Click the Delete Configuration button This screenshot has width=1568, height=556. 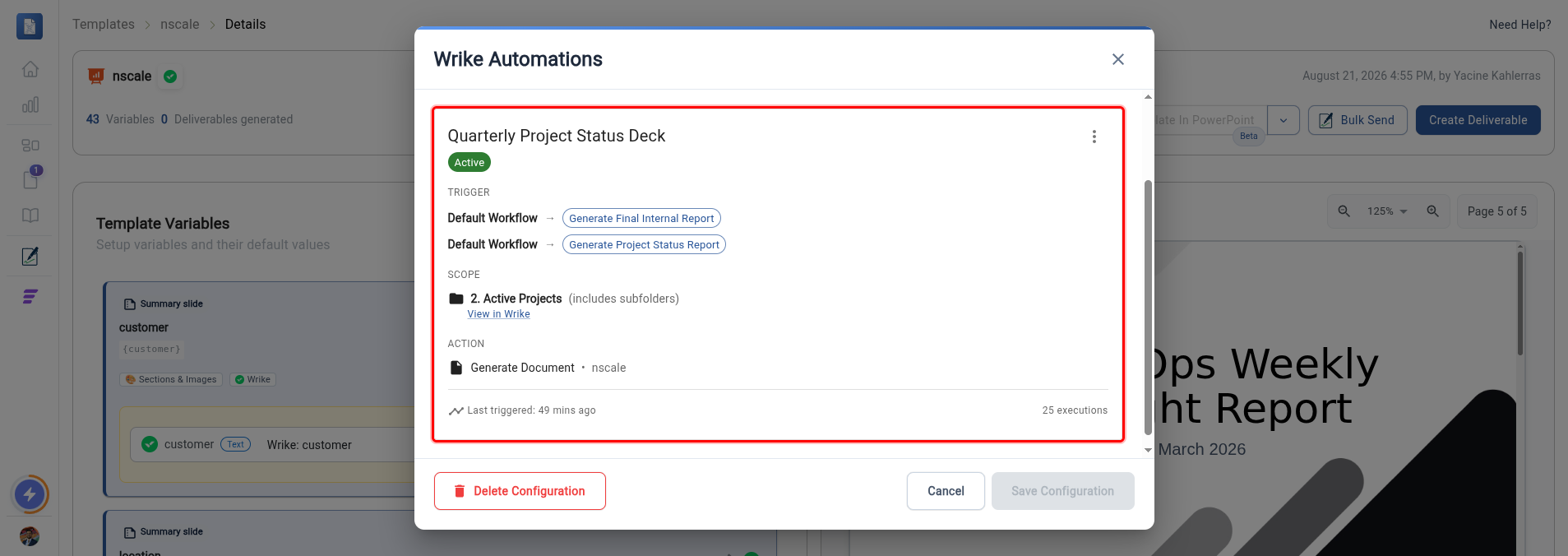(x=520, y=491)
